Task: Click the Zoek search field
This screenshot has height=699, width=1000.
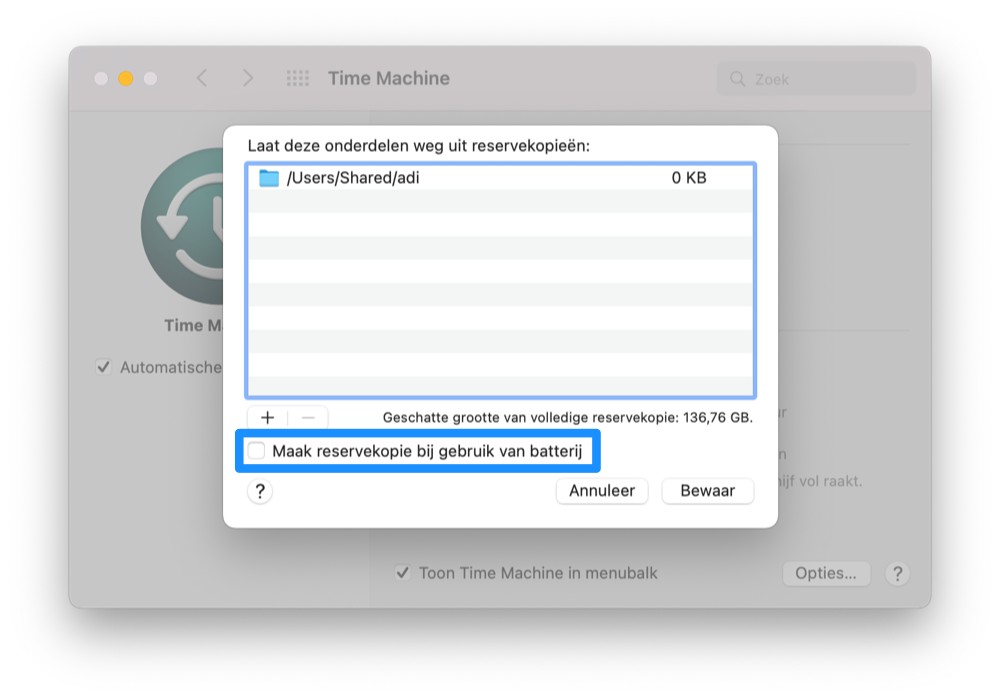Action: coord(816,79)
